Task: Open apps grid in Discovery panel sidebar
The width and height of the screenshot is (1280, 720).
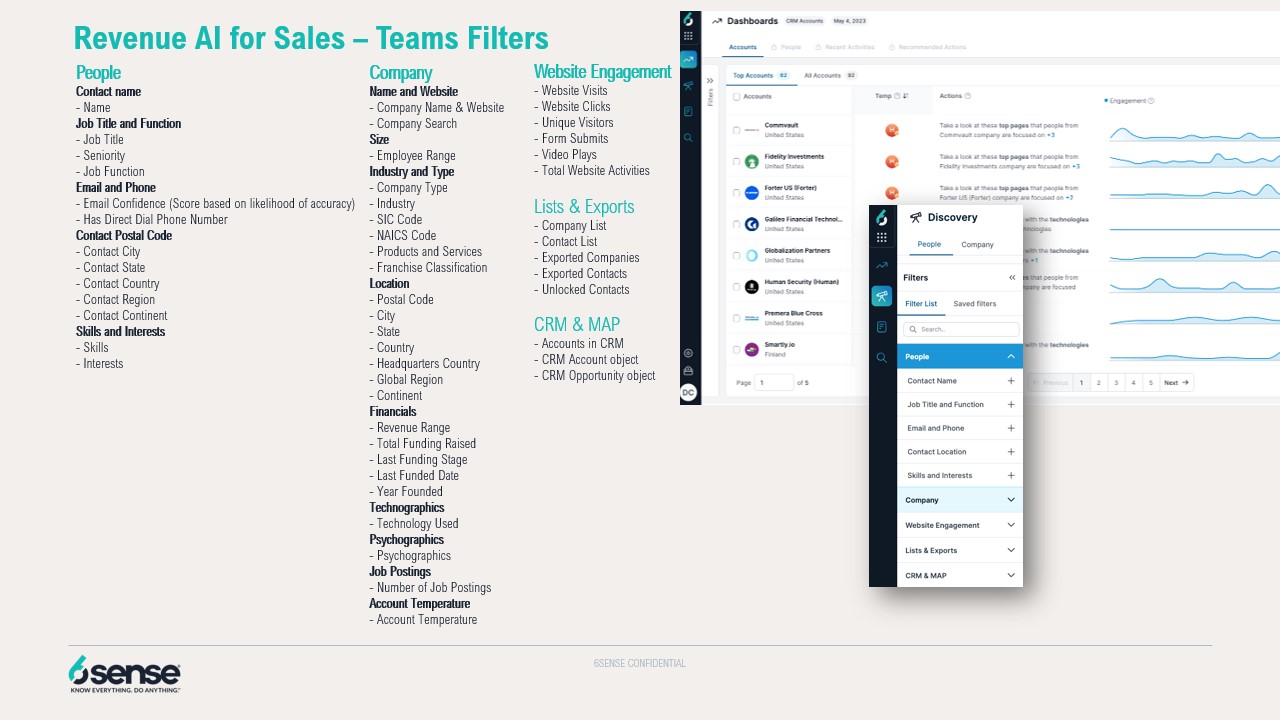Action: pyautogui.click(x=881, y=238)
